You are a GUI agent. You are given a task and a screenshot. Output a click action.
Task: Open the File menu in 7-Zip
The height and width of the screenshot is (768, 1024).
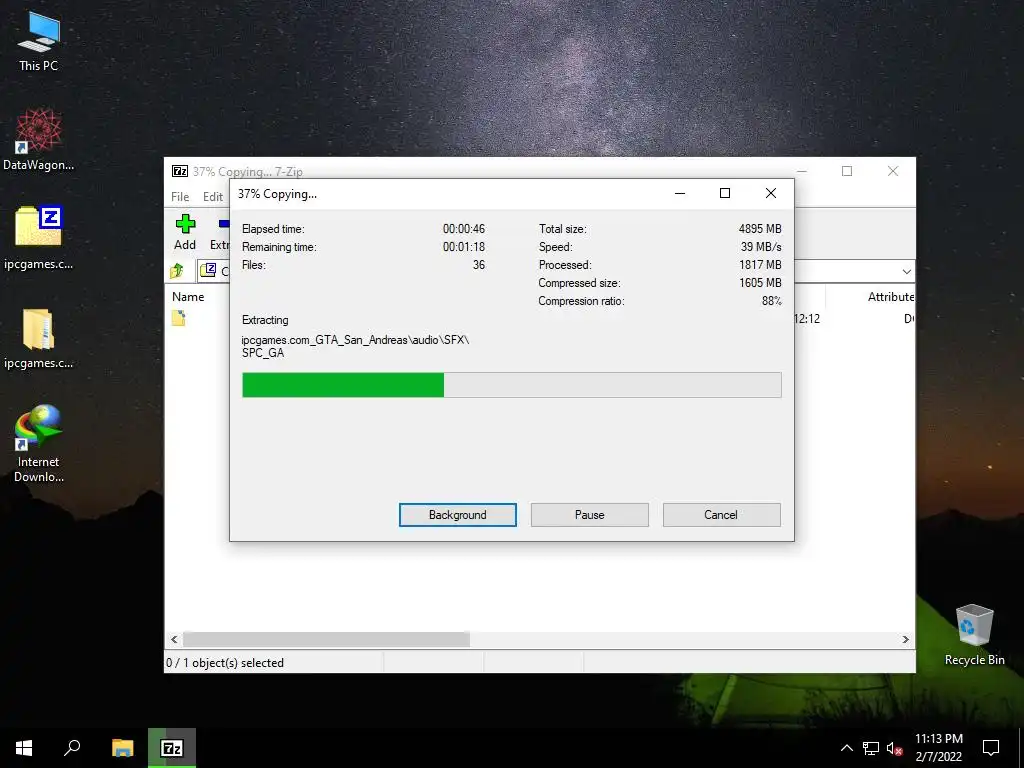180,197
